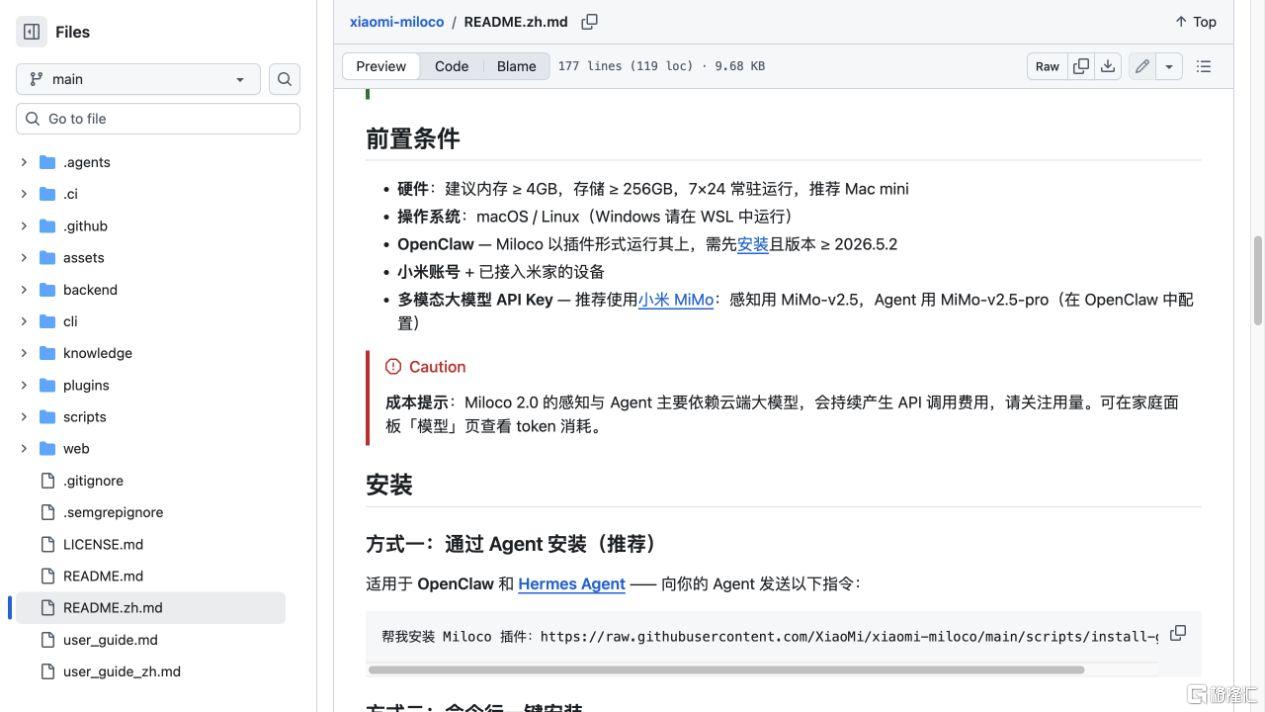Click the plugins folder icon
This screenshot has width=1265, height=712.
point(47,385)
